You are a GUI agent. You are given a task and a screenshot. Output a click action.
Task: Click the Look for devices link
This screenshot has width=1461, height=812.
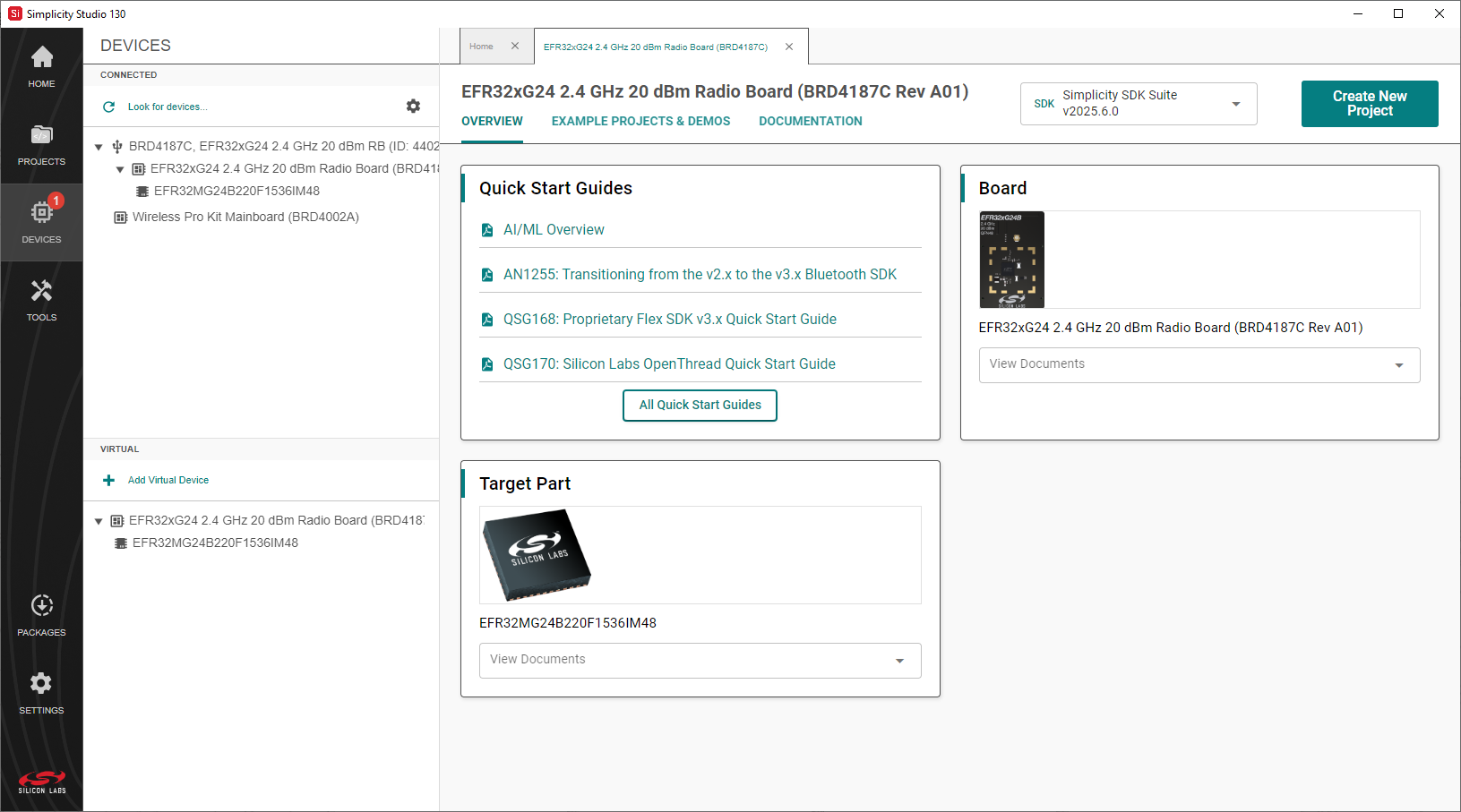pyautogui.click(x=168, y=107)
